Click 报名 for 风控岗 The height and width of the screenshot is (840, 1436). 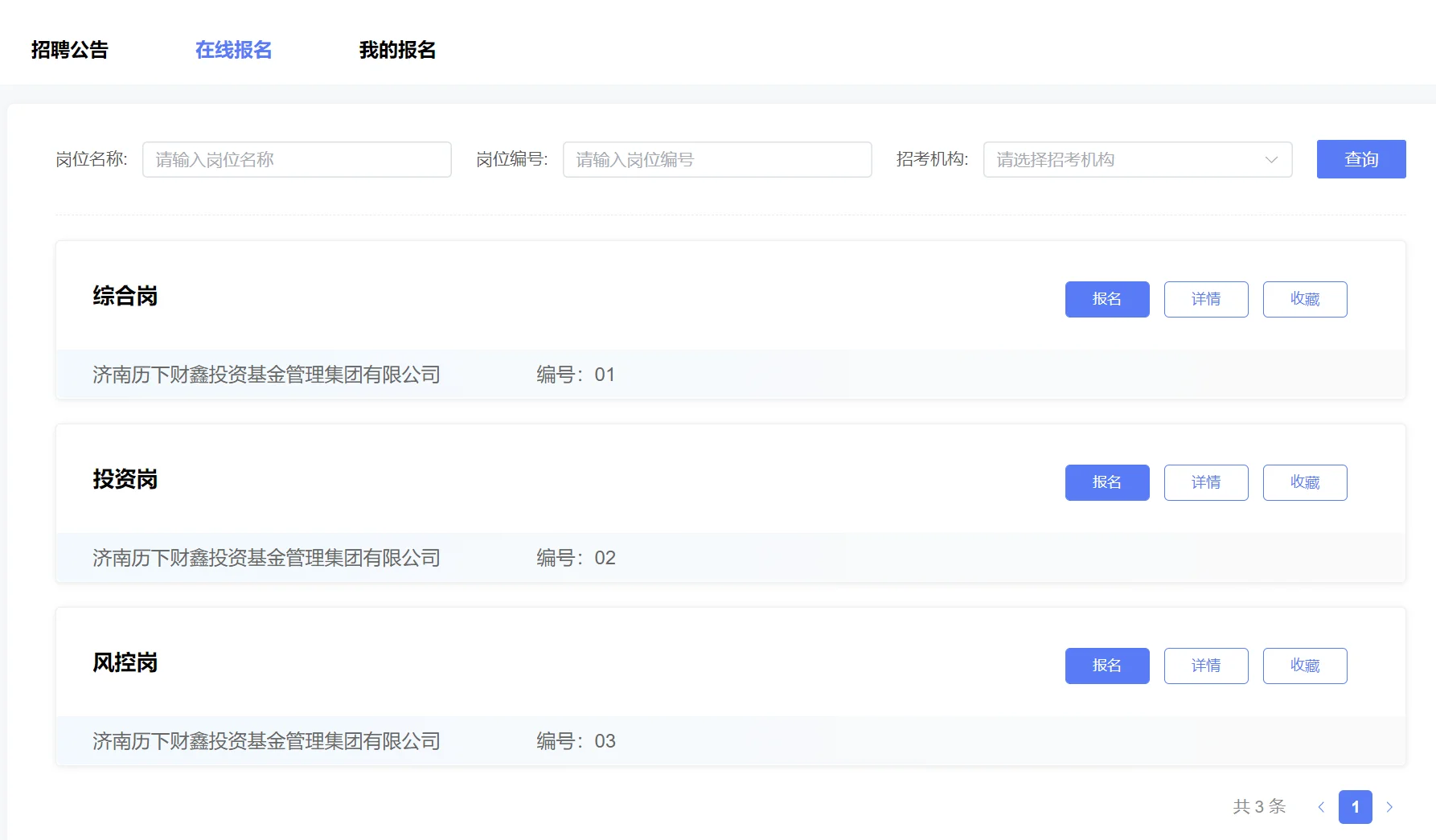1107,666
